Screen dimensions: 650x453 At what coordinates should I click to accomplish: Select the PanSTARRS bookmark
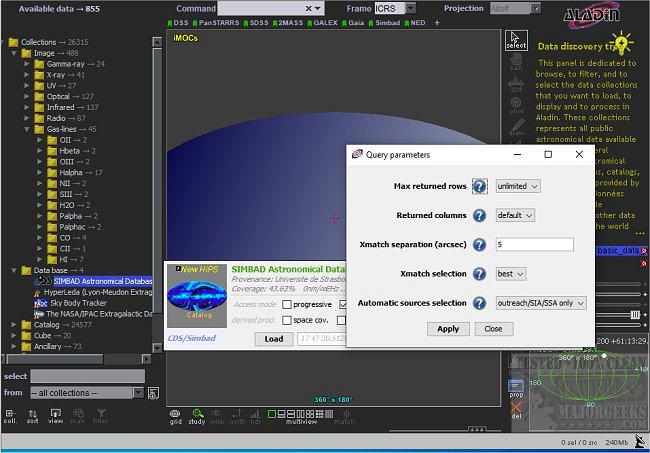point(220,22)
